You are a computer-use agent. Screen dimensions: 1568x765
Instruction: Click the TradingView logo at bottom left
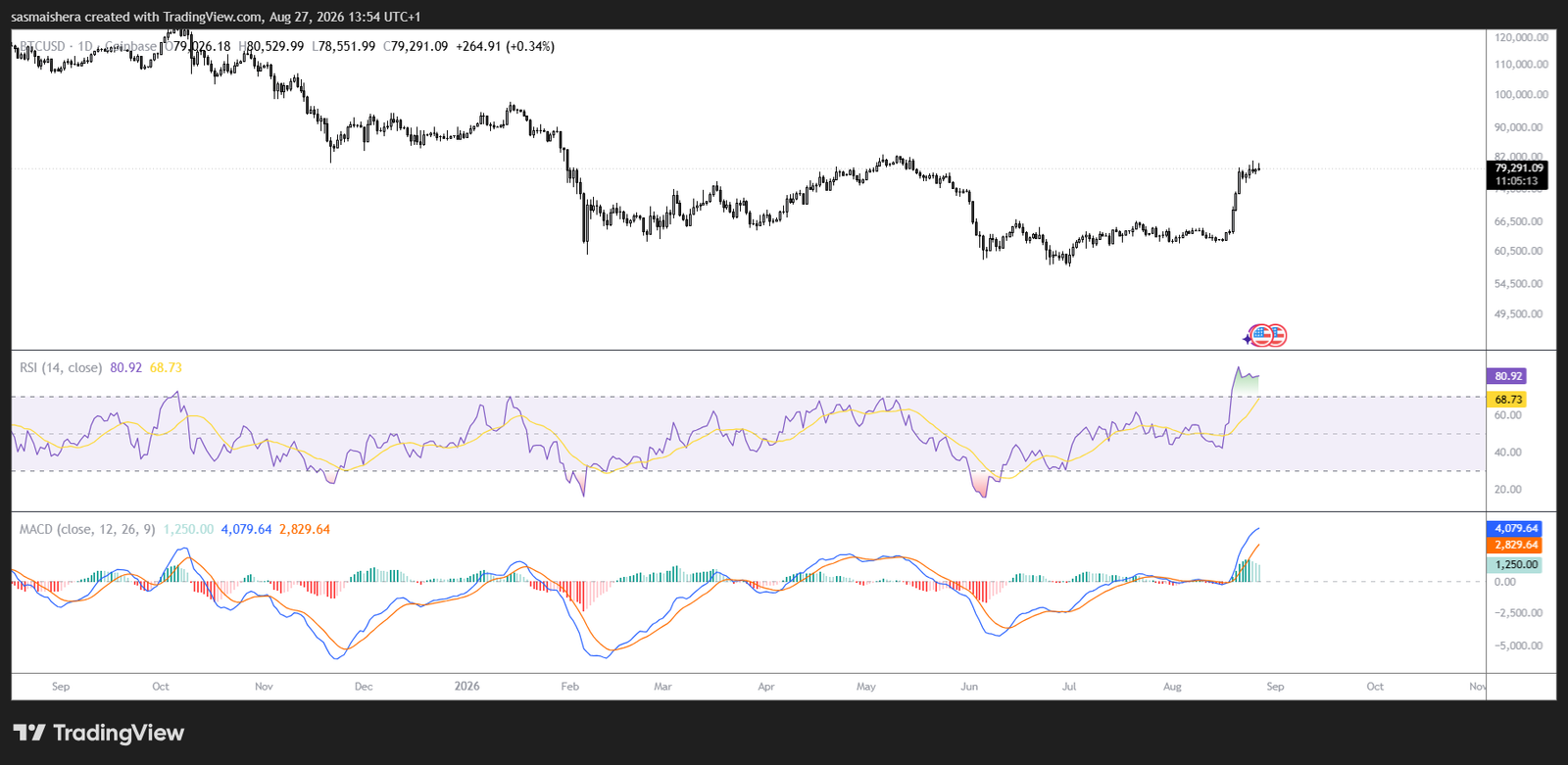click(x=99, y=733)
